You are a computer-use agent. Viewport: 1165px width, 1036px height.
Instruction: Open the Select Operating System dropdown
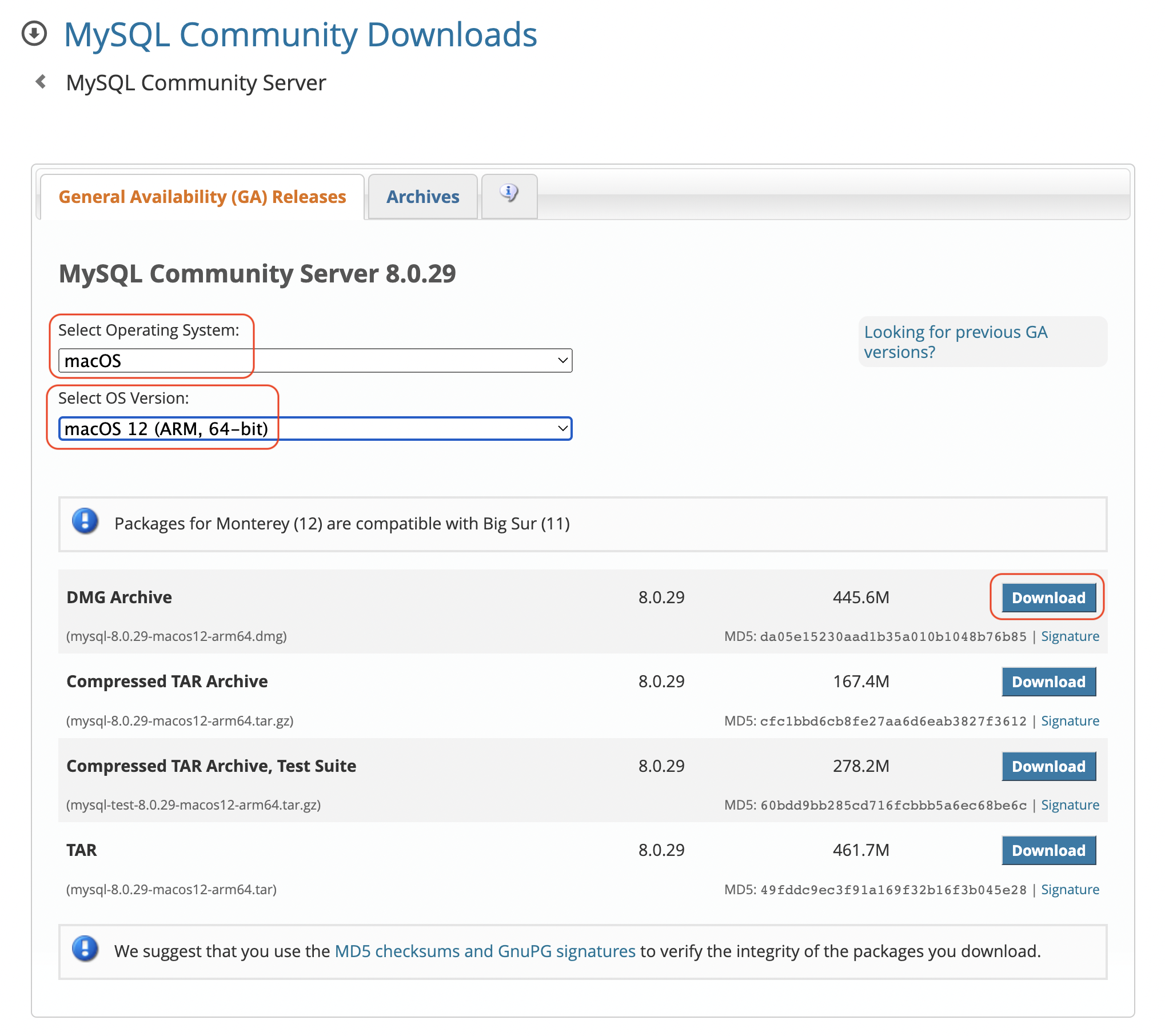315,361
